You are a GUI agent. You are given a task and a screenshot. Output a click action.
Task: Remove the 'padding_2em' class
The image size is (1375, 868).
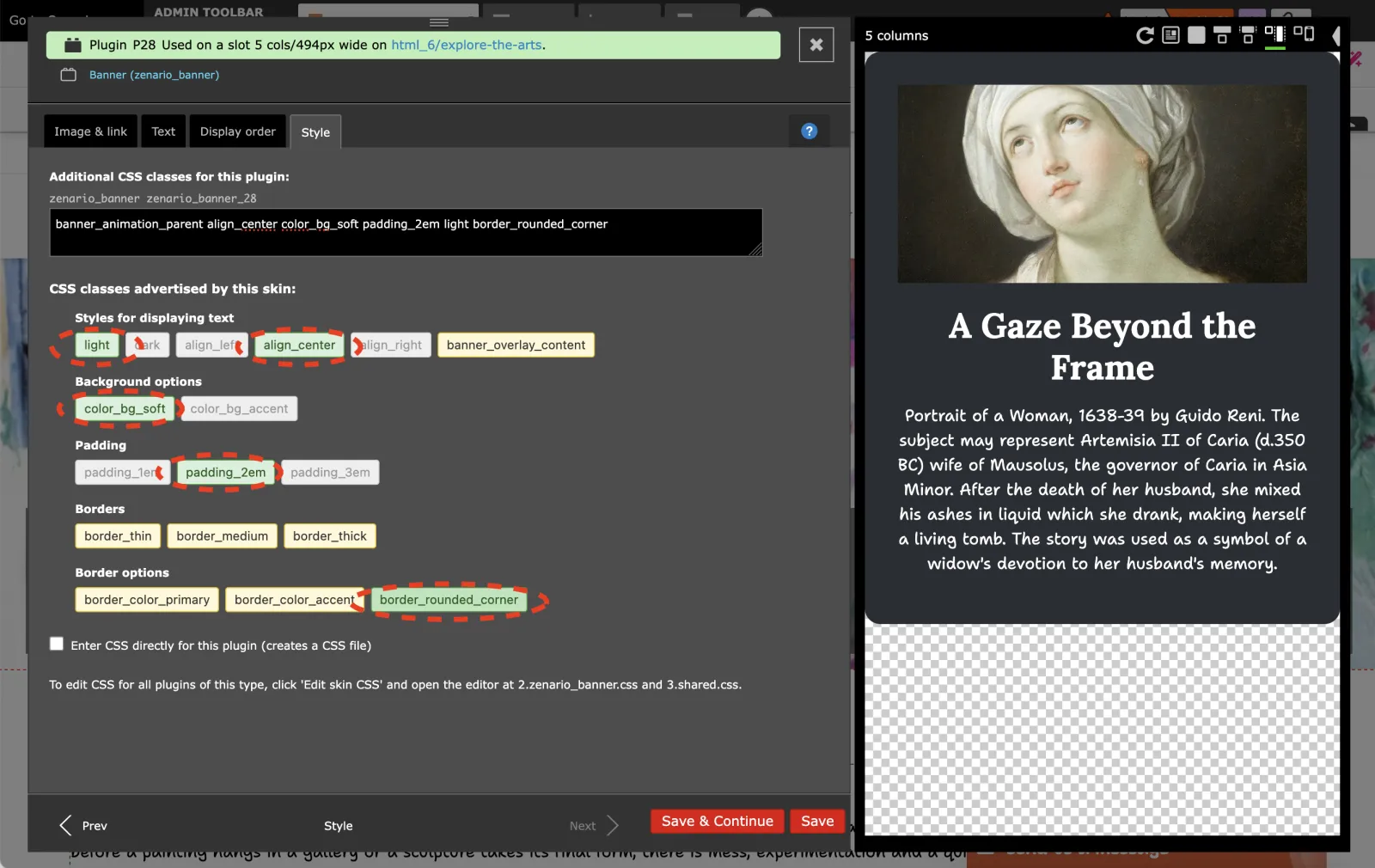225,472
